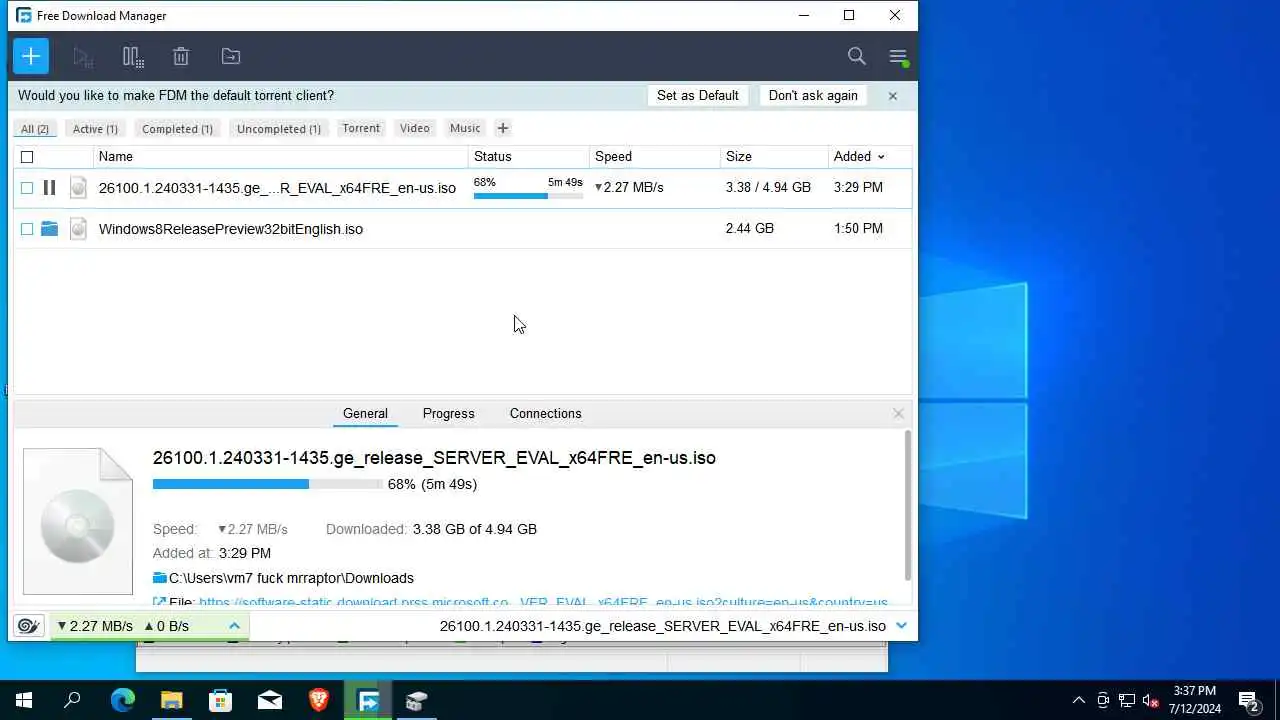Click the 3.38 / 4.94 GB size cell
This screenshot has height=720, width=1280.
[x=768, y=187]
